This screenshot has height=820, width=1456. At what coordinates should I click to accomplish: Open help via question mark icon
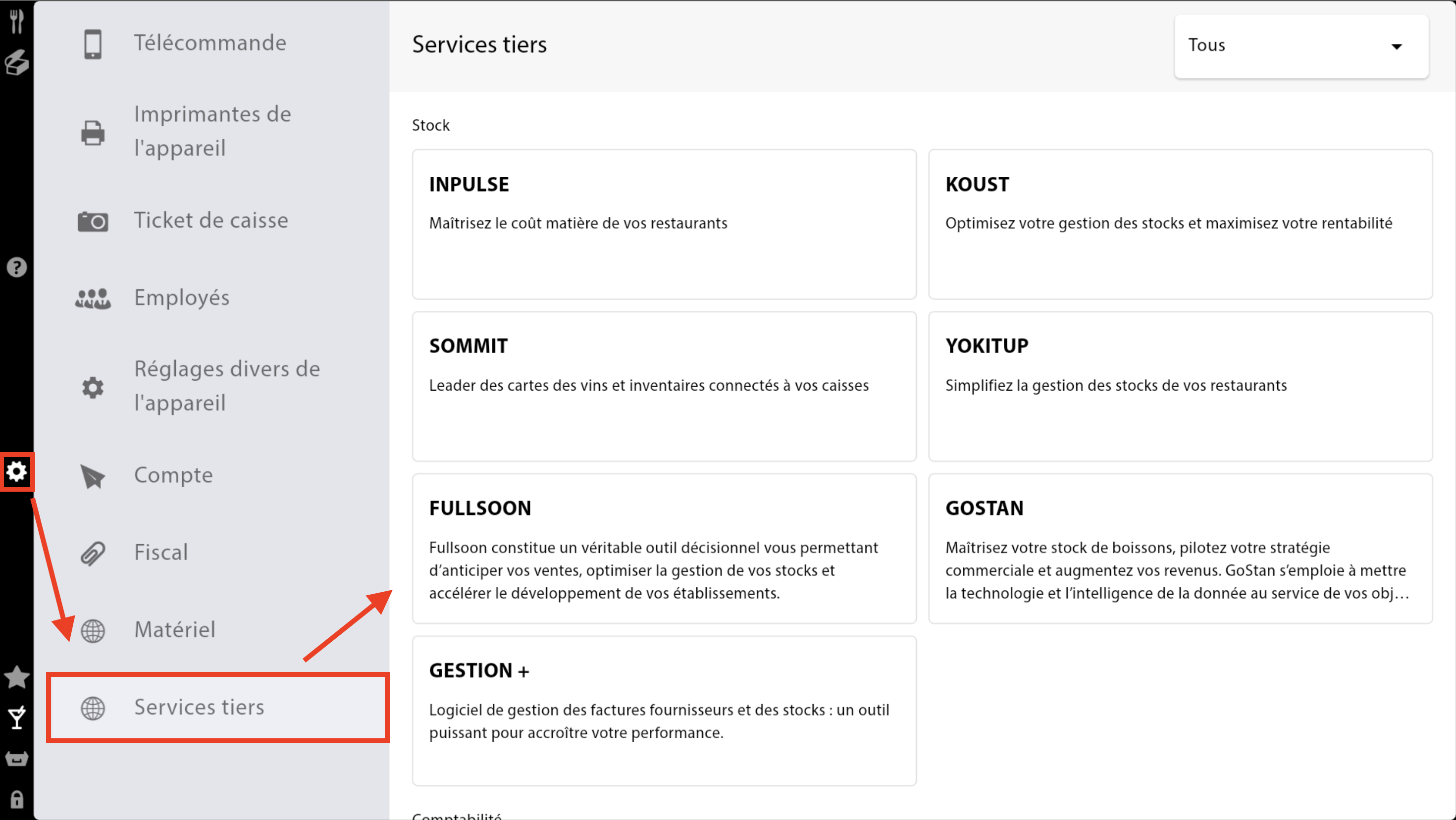coord(16,267)
